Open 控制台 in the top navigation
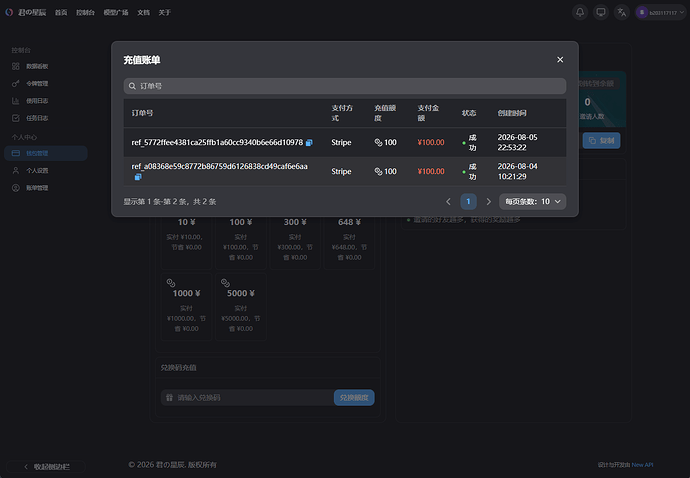The width and height of the screenshot is (690, 478). point(85,13)
